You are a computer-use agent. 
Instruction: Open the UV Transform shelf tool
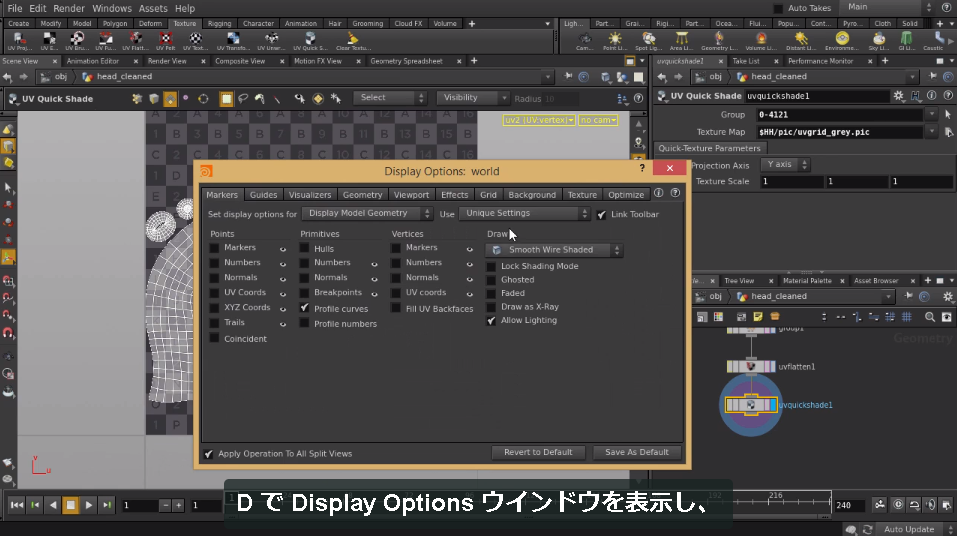233,42
